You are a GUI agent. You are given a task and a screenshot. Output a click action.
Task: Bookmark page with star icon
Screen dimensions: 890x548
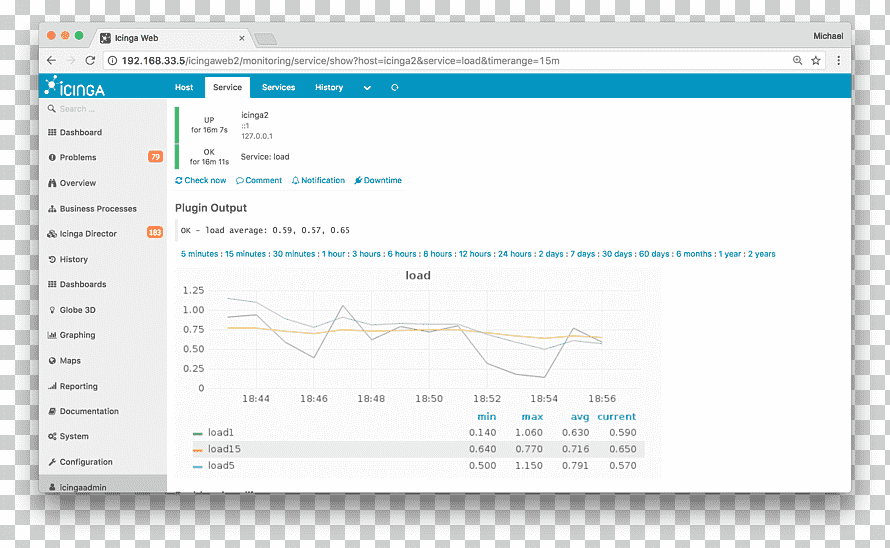click(816, 60)
